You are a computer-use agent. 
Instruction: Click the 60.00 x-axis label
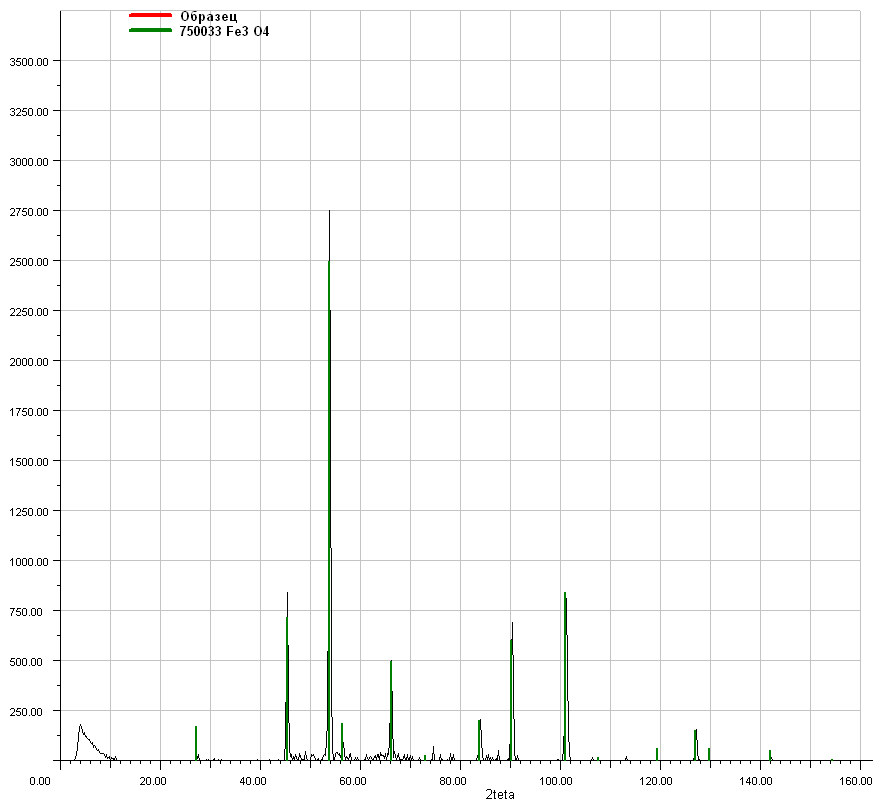(353, 781)
